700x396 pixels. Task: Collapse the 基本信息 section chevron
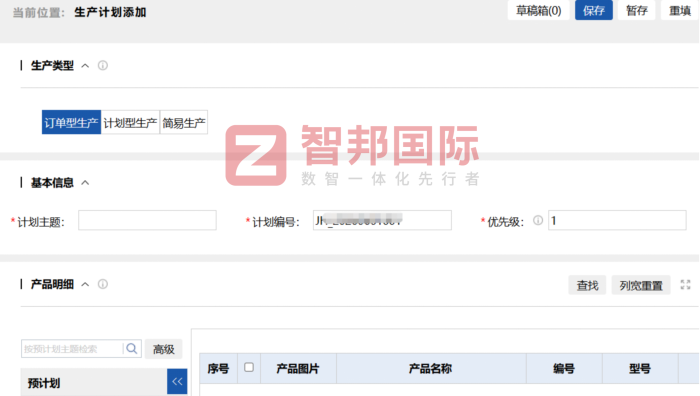click(x=85, y=183)
